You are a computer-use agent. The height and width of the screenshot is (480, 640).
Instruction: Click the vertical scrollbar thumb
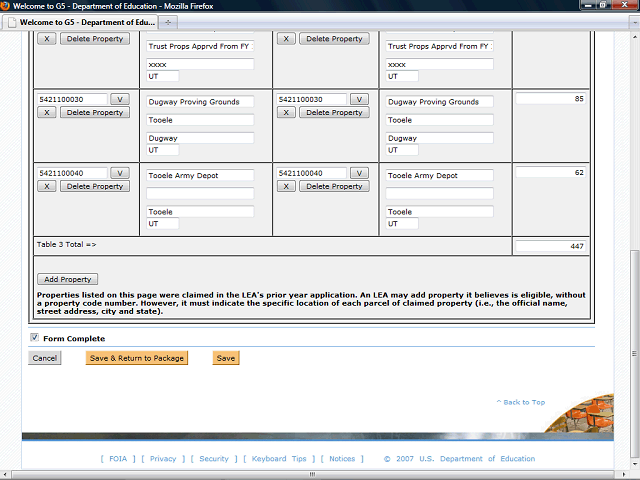[635, 353]
